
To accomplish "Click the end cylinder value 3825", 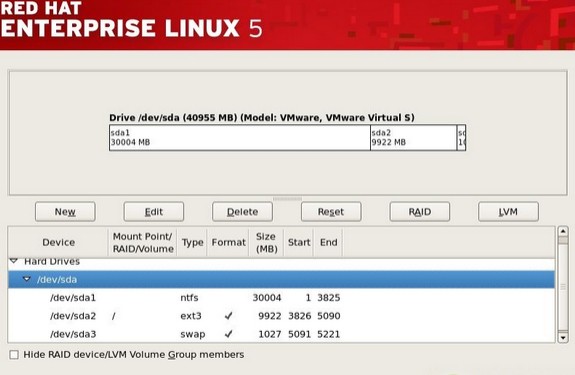I will (329, 298).
